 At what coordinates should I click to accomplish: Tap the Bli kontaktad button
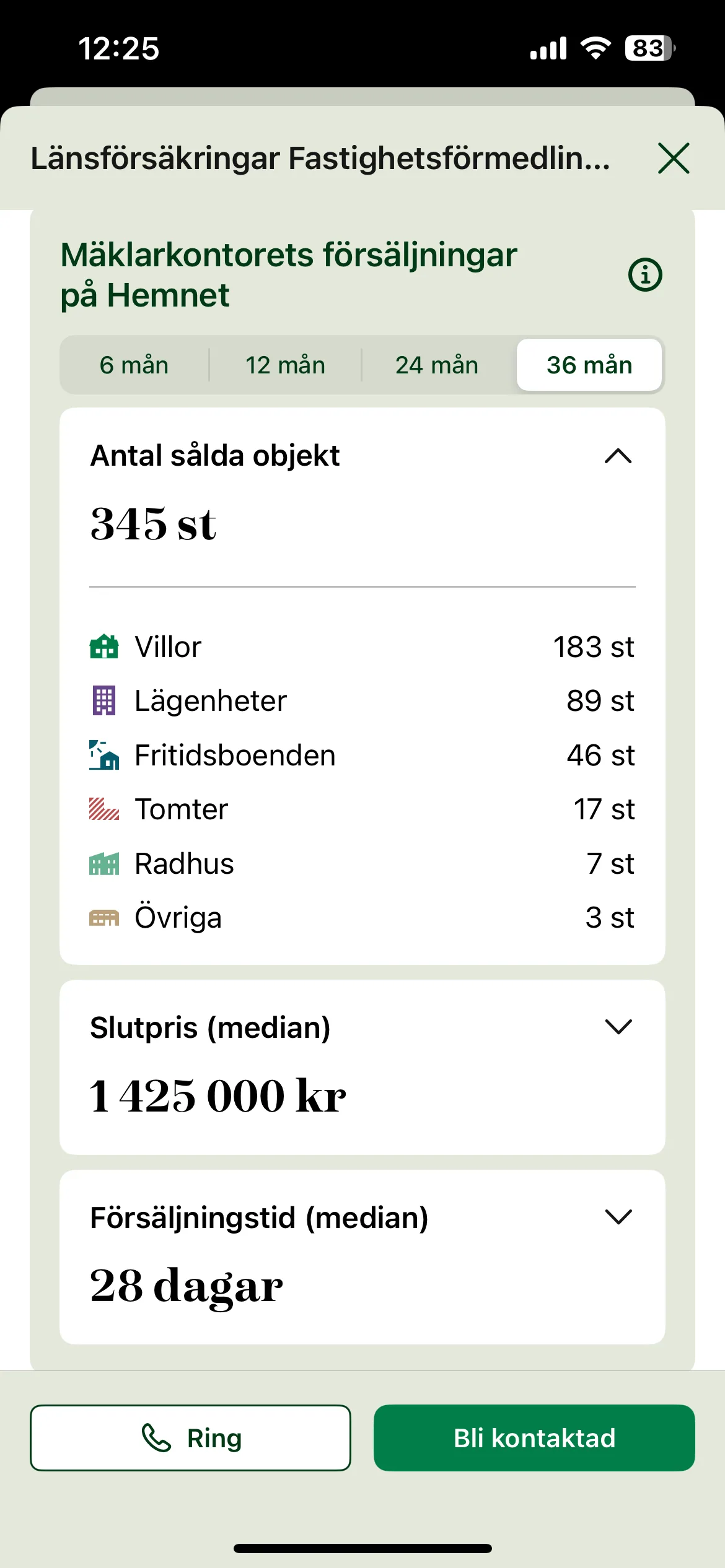[534, 1438]
